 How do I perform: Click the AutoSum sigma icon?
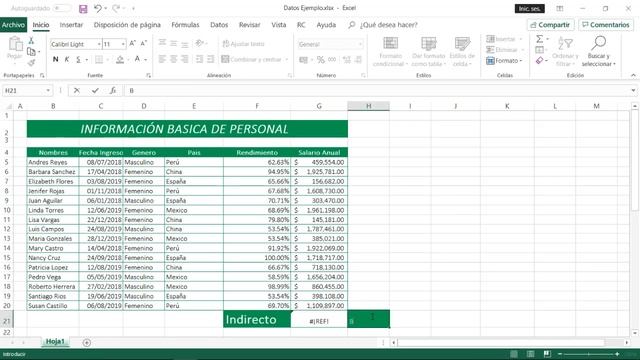540,39
